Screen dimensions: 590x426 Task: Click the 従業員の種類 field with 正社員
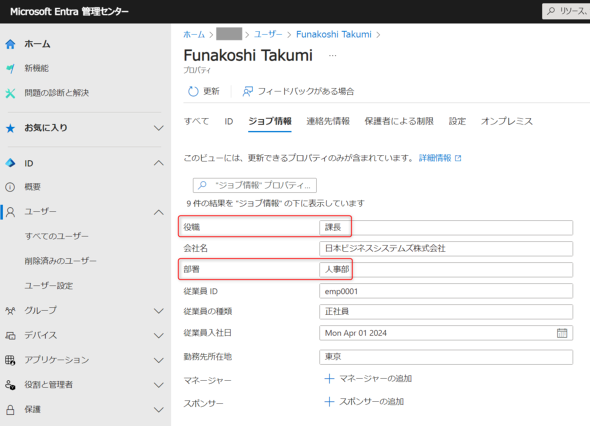coord(446,312)
